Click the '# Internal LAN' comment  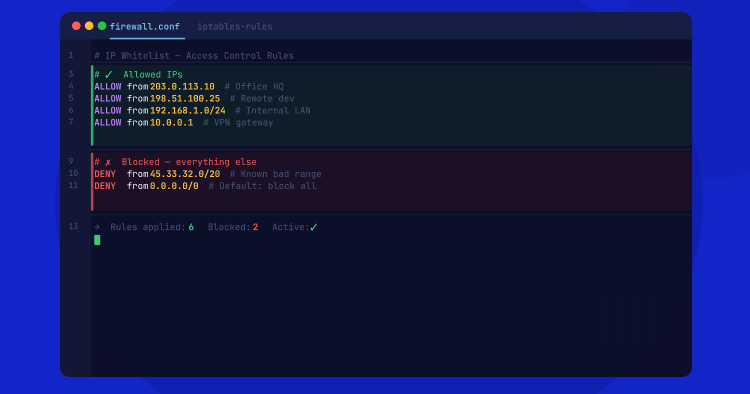pyautogui.click(x=273, y=110)
